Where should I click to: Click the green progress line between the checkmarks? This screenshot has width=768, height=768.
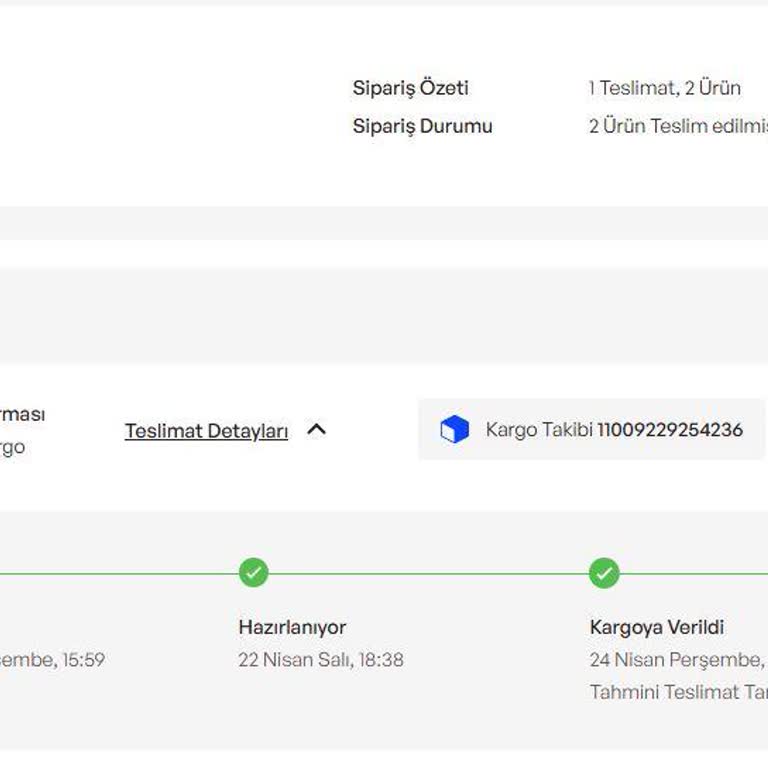[x=428, y=573]
